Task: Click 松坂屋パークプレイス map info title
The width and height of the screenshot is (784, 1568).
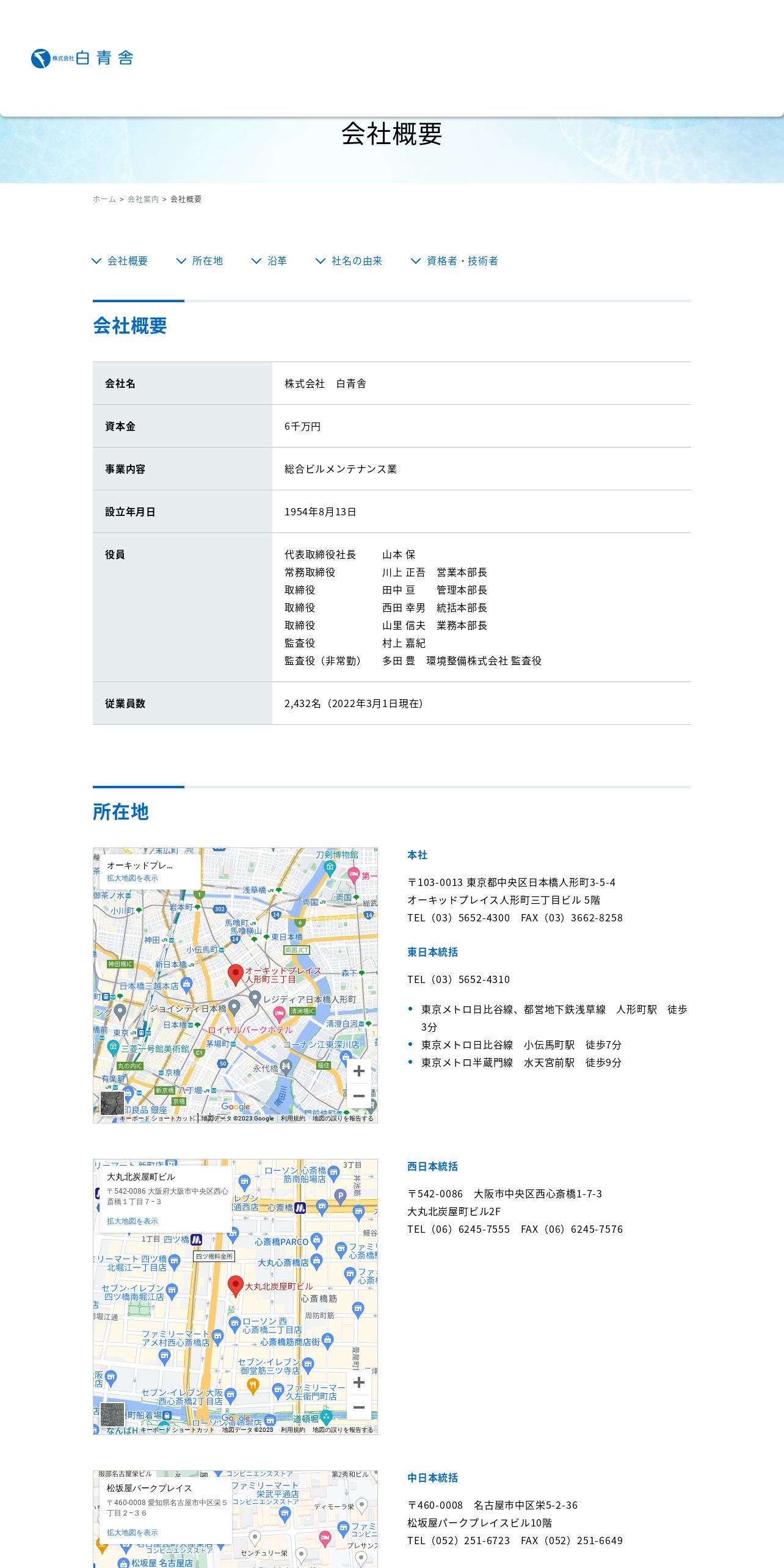Action: [149, 1489]
